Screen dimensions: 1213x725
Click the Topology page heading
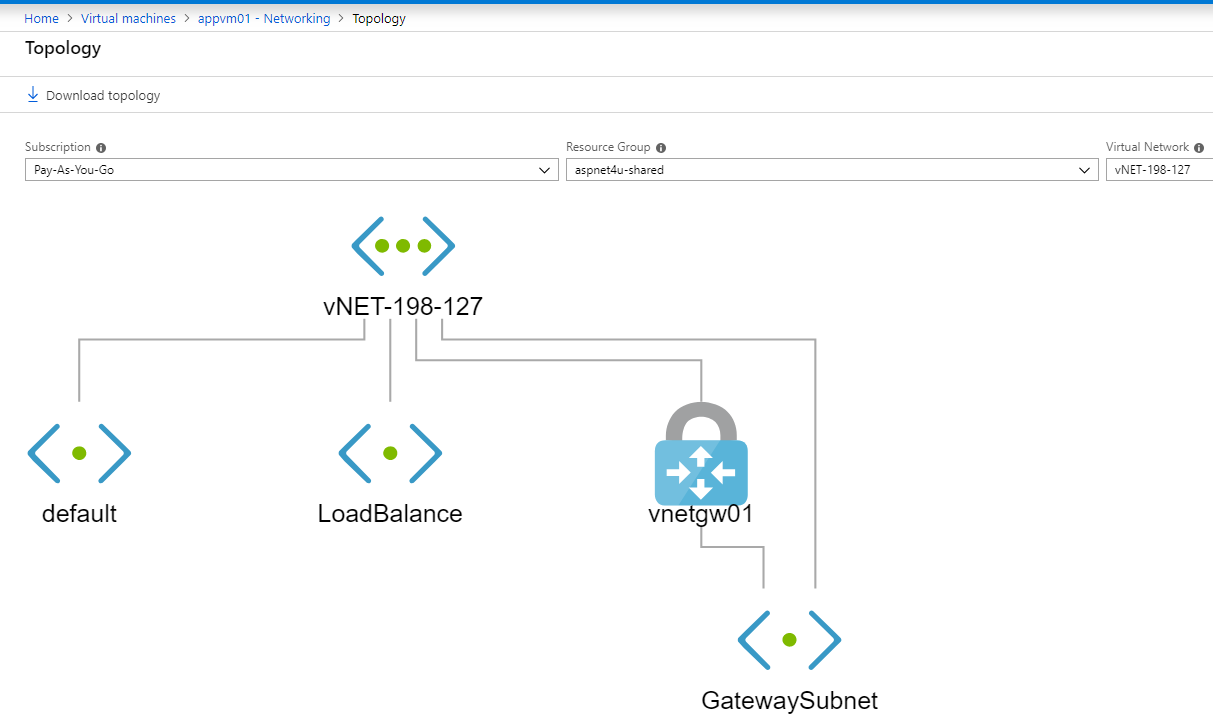(x=63, y=48)
